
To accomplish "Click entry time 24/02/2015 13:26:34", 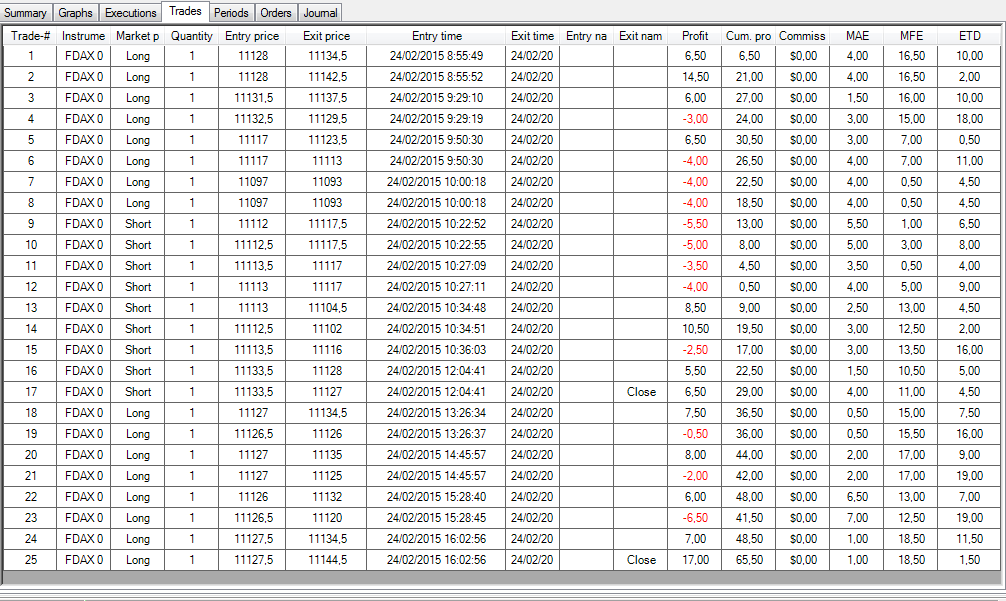I will coord(436,413).
